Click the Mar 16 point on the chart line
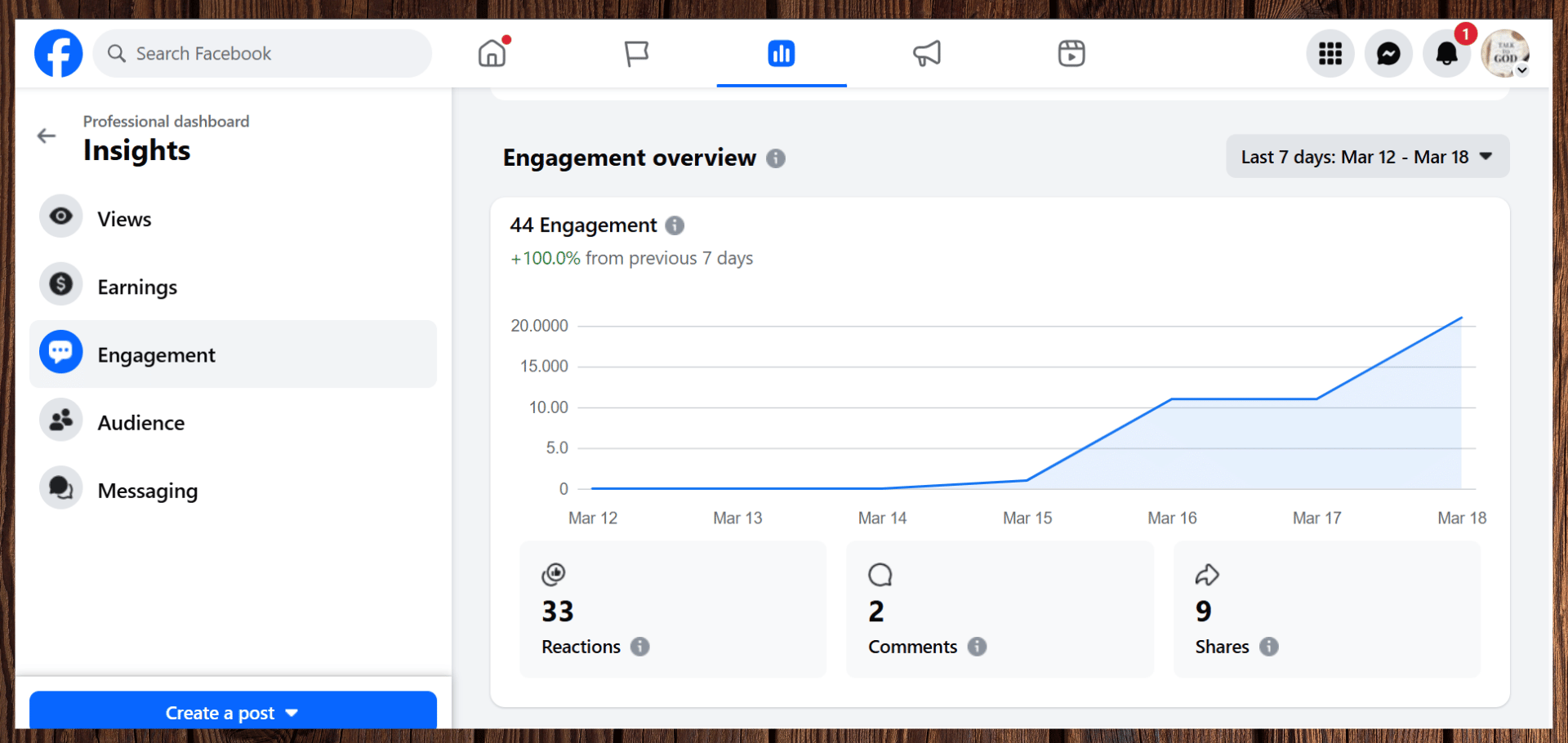Viewport: 1568px width, 743px height. tap(1172, 399)
